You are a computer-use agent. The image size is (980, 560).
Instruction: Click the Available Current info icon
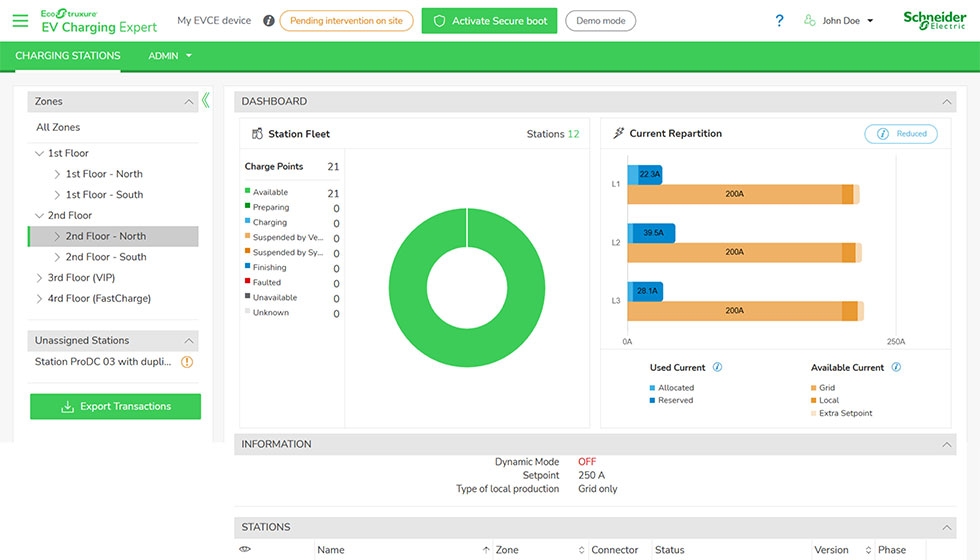click(896, 367)
